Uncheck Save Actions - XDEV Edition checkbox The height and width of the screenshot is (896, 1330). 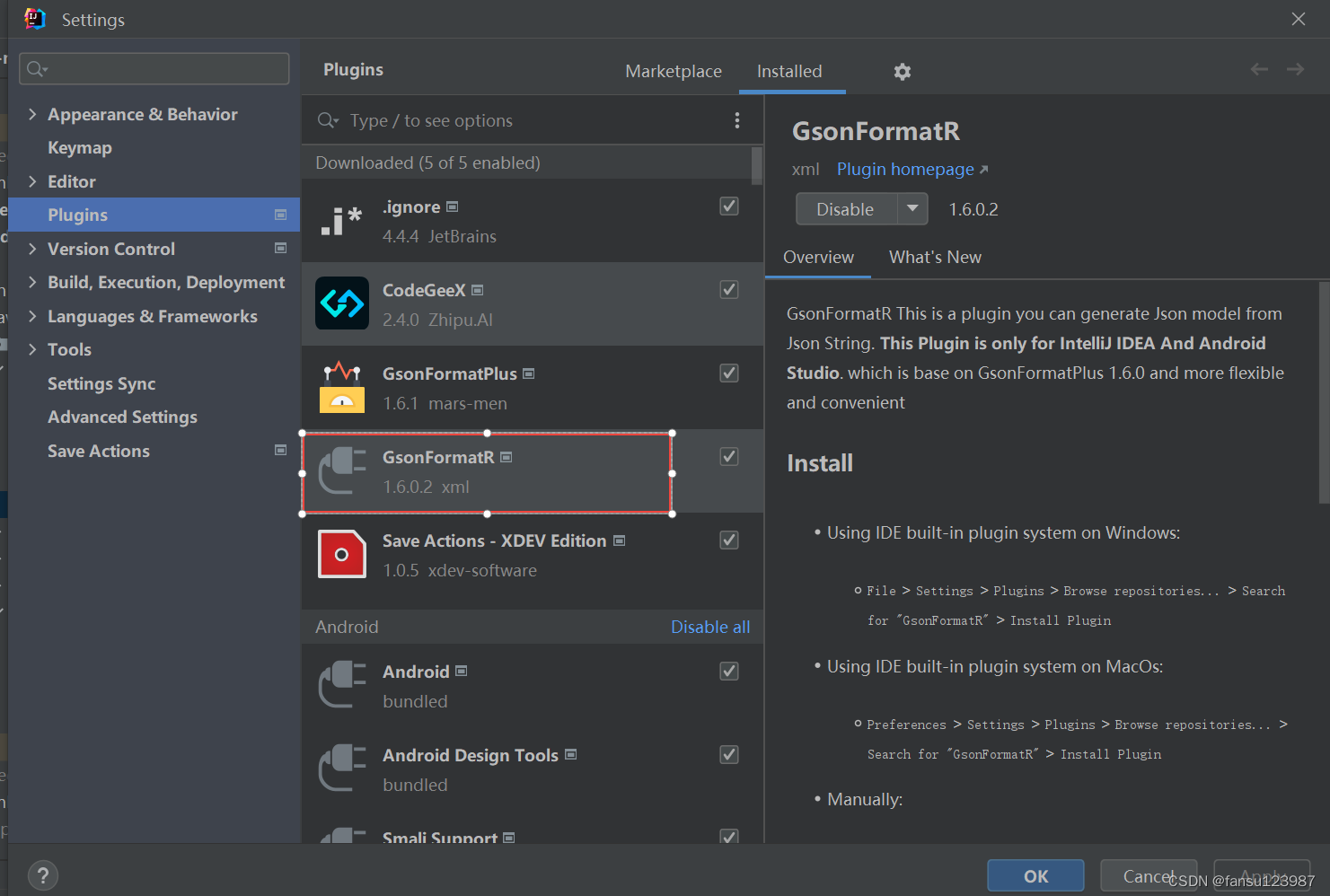(729, 540)
